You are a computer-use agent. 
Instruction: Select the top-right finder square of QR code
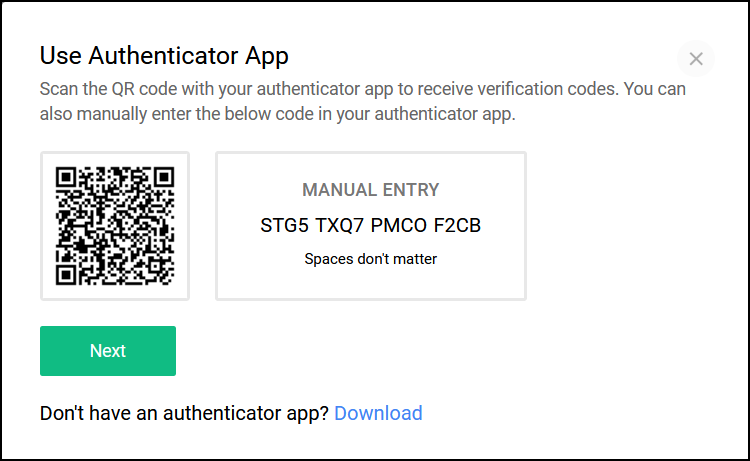[x=164, y=177]
